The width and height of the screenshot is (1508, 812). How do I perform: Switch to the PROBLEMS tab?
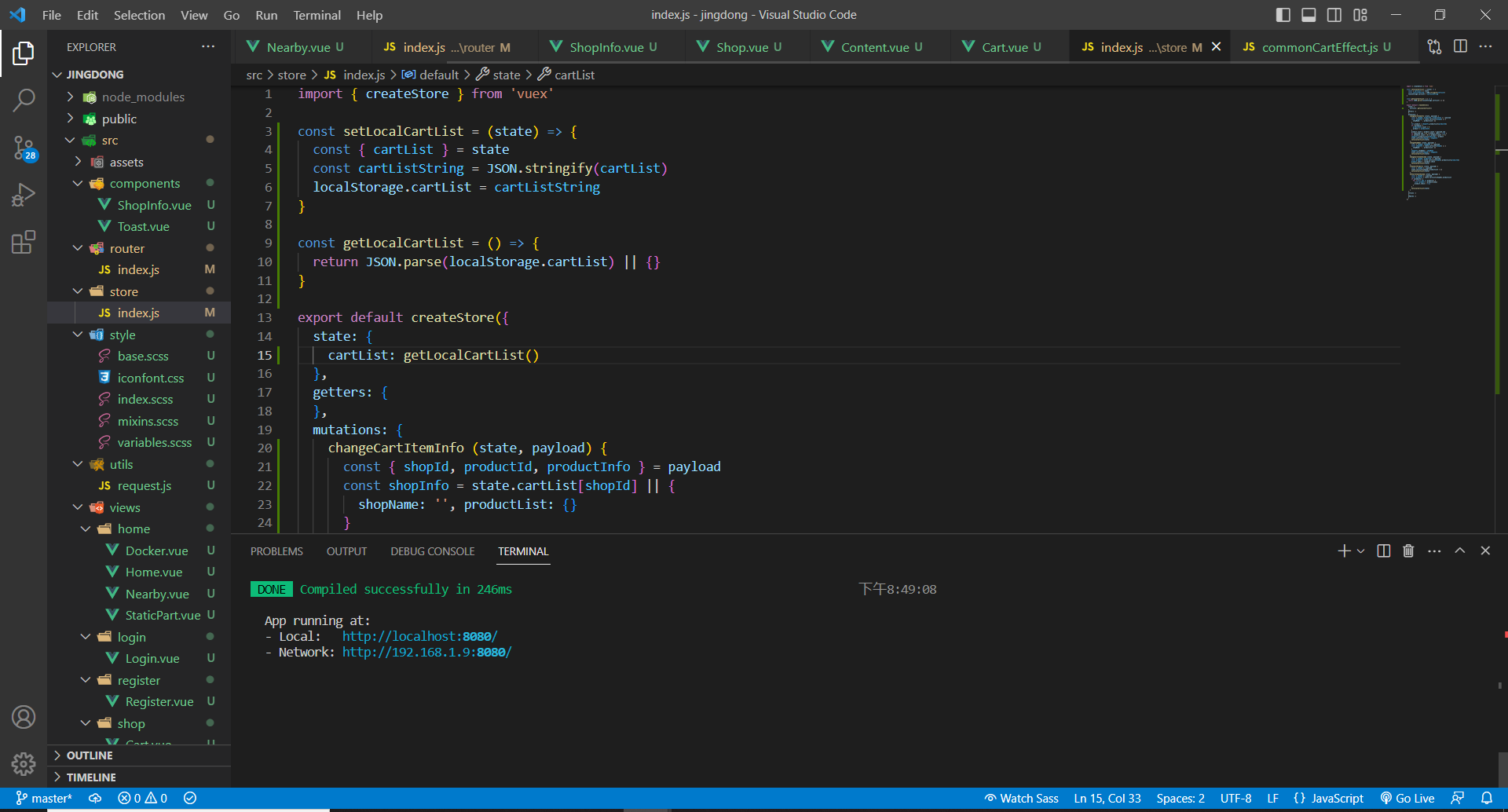click(276, 551)
